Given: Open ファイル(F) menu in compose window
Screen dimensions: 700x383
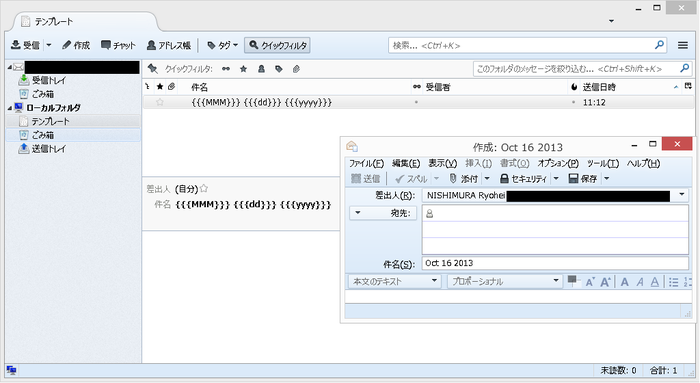Looking at the screenshot, I should (367, 163).
